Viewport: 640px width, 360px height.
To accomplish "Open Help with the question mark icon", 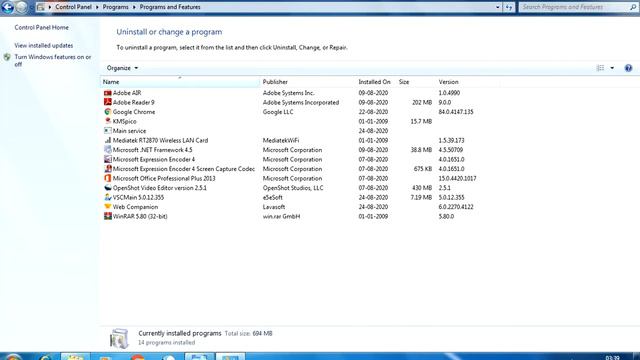I will click(628, 68).
